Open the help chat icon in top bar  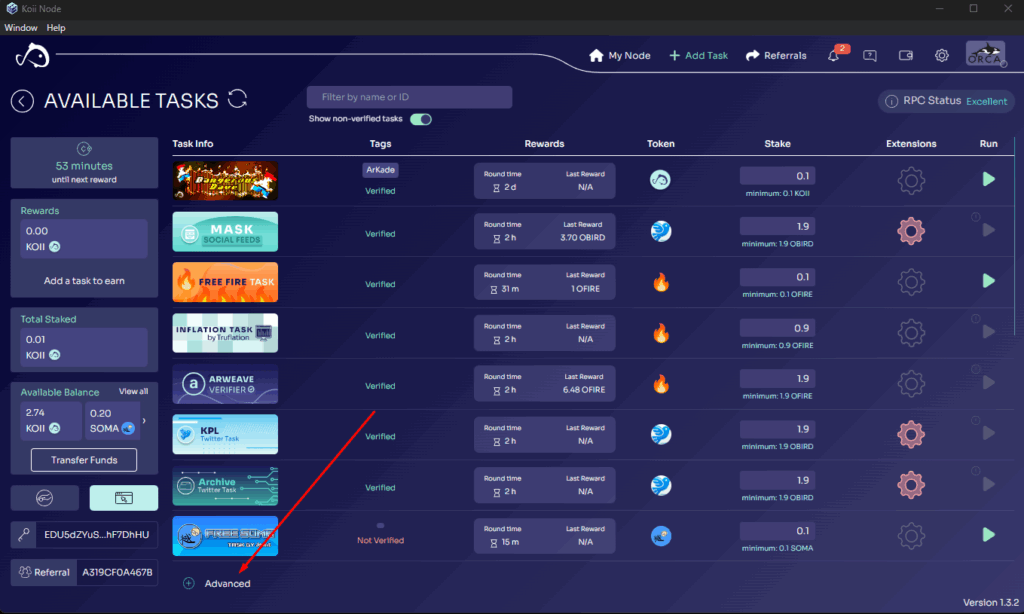[870, 56]
